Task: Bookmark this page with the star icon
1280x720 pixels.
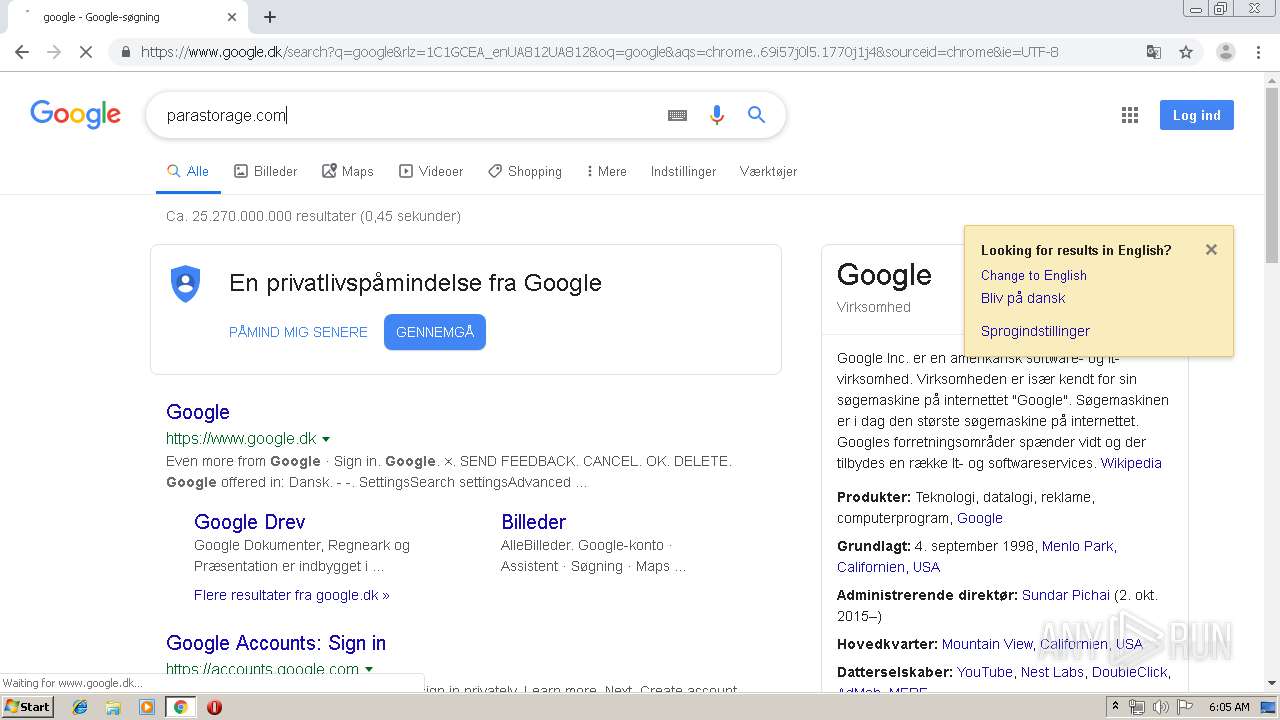Action: pyautogui.click(x=1186, y=52)
